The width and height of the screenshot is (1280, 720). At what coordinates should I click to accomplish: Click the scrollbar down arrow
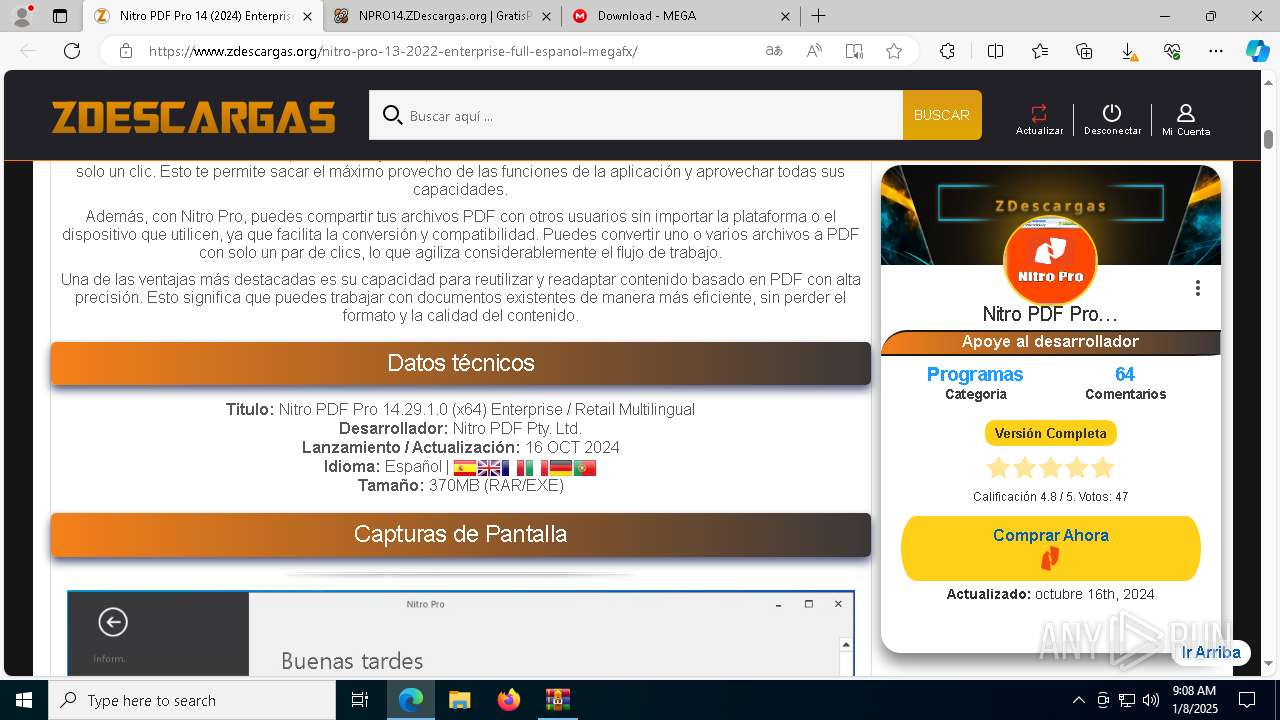pyautogui.click(x=1268, y=662)
